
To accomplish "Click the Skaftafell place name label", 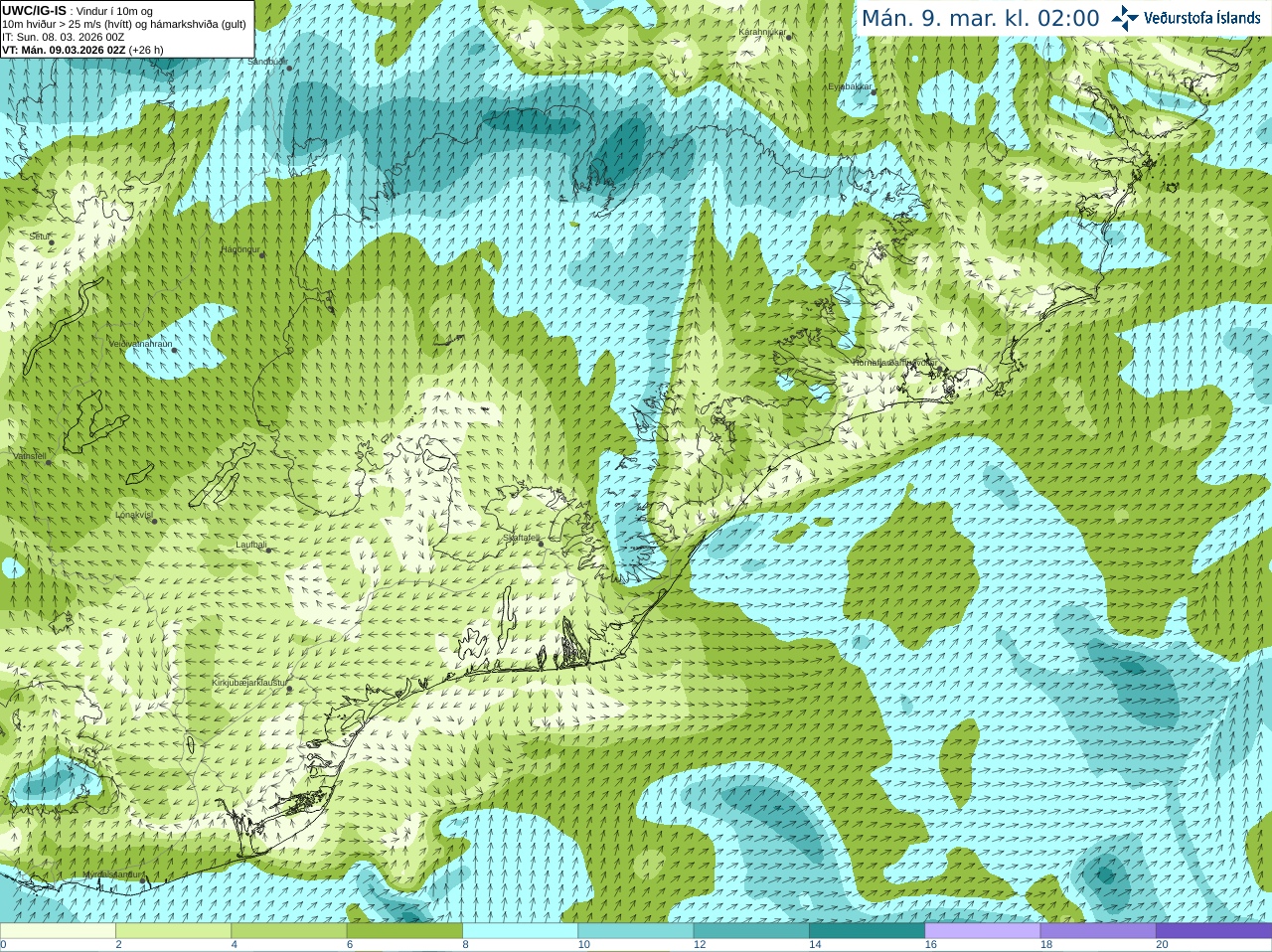I will tap(521, 538).
